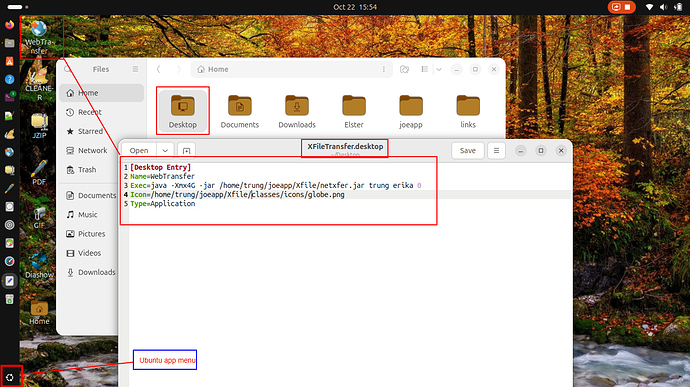Click the XFileTransfer.desktop title
Image resolution: width=690 pixels, height=387 pixels.
click(x=345, y=146)
